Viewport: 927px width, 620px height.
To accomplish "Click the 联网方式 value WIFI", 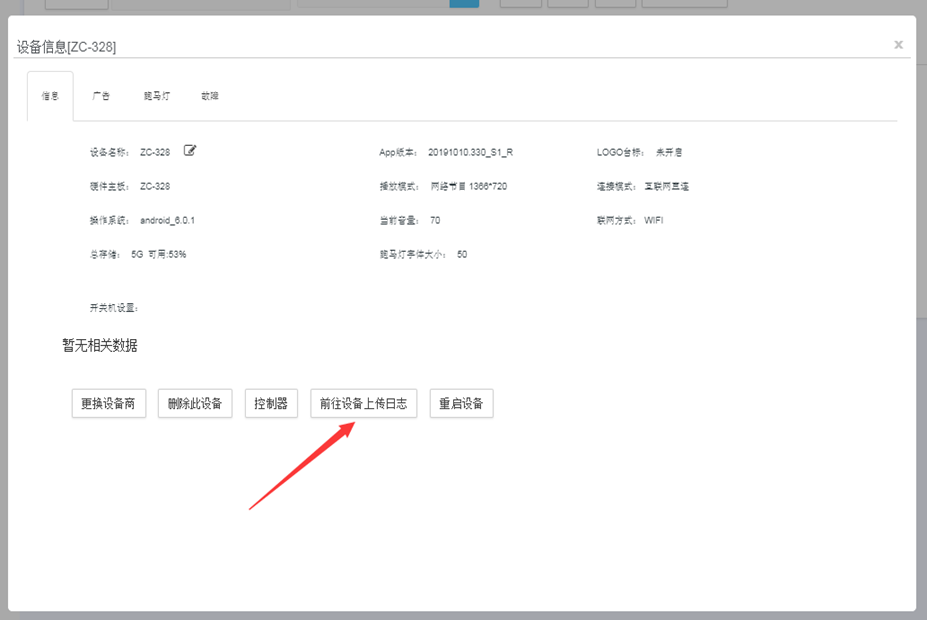I will (654, 220).
